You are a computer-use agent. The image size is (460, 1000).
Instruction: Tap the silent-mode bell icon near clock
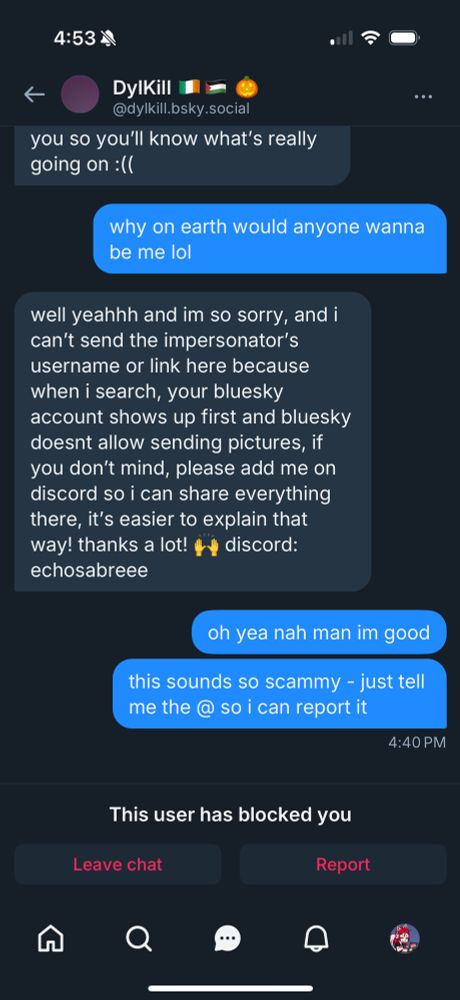(x=108, y=39)
